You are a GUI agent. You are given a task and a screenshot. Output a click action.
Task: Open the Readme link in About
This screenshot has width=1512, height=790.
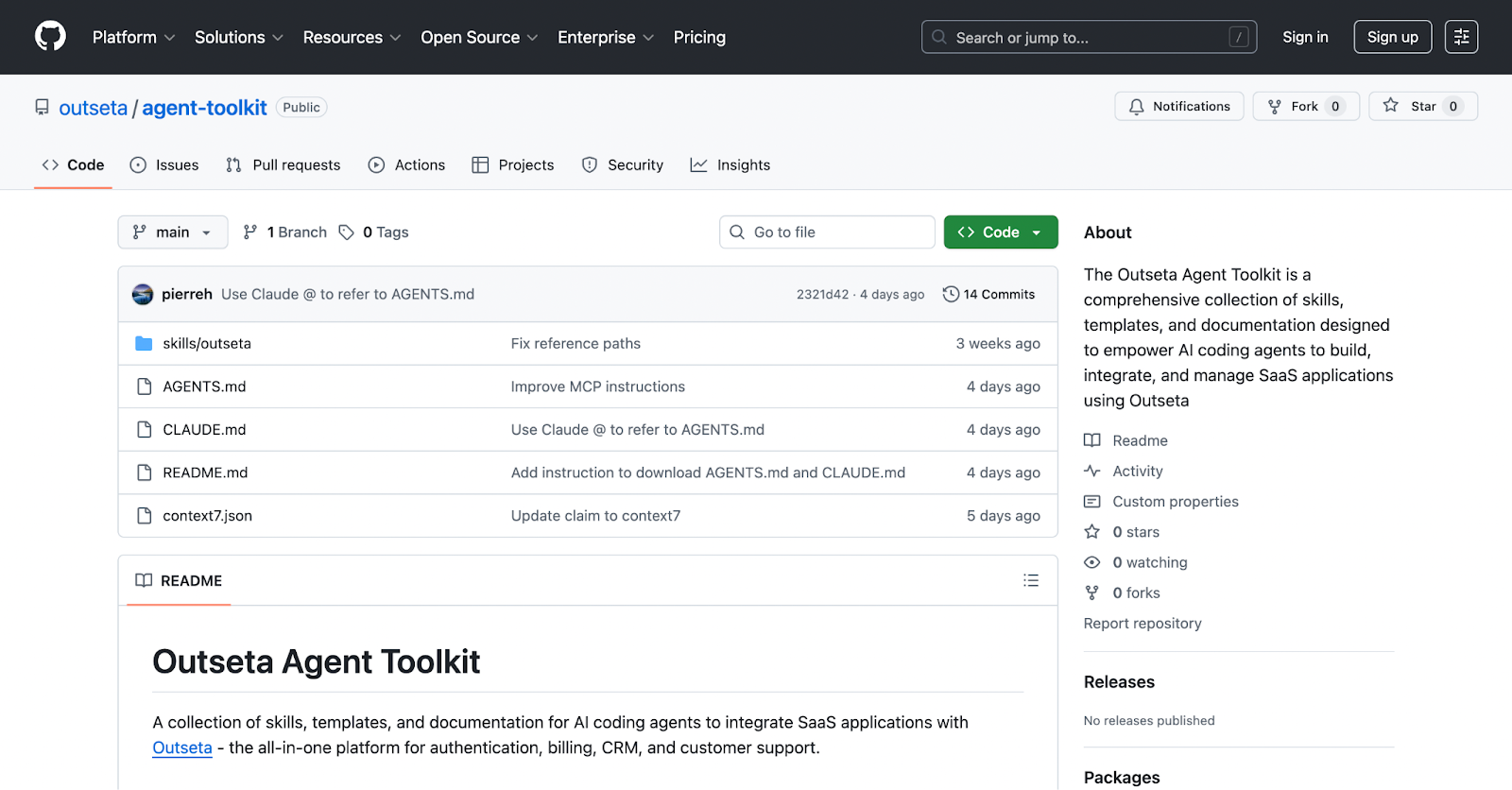point(1140,440)
